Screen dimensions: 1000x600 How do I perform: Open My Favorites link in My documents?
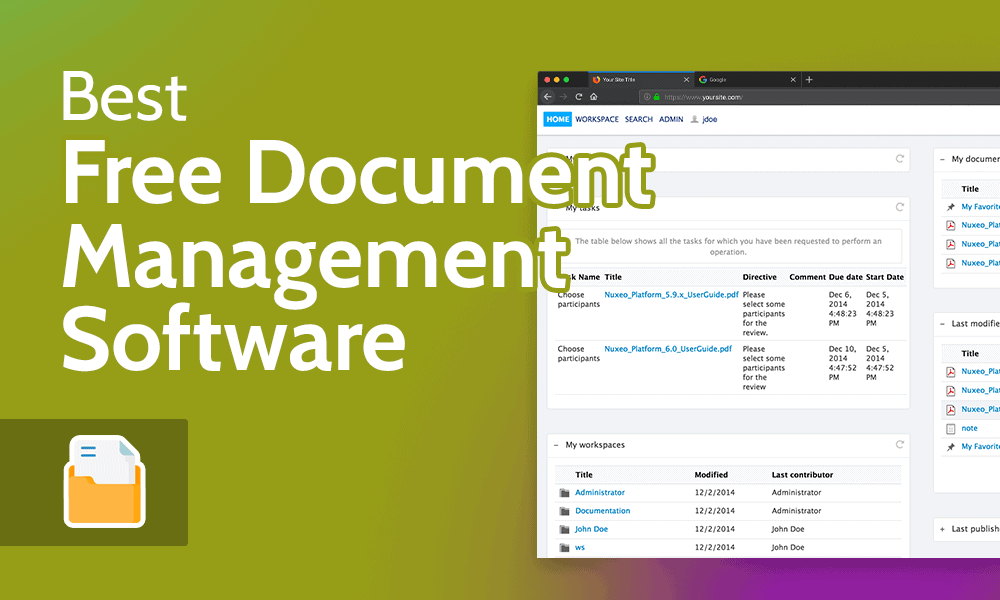coord(980,207)
